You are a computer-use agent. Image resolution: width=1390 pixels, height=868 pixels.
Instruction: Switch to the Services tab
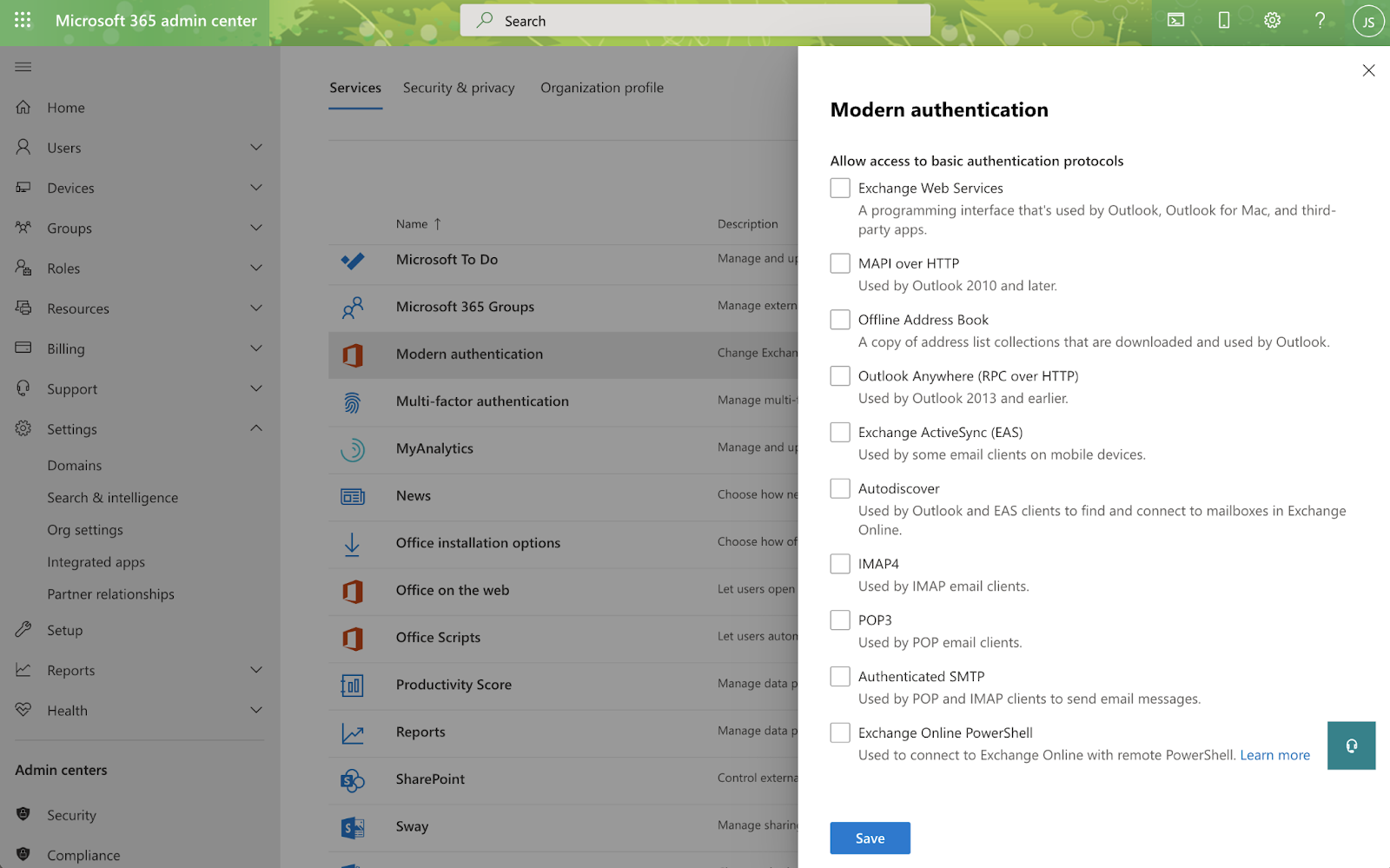coord(355,88)
